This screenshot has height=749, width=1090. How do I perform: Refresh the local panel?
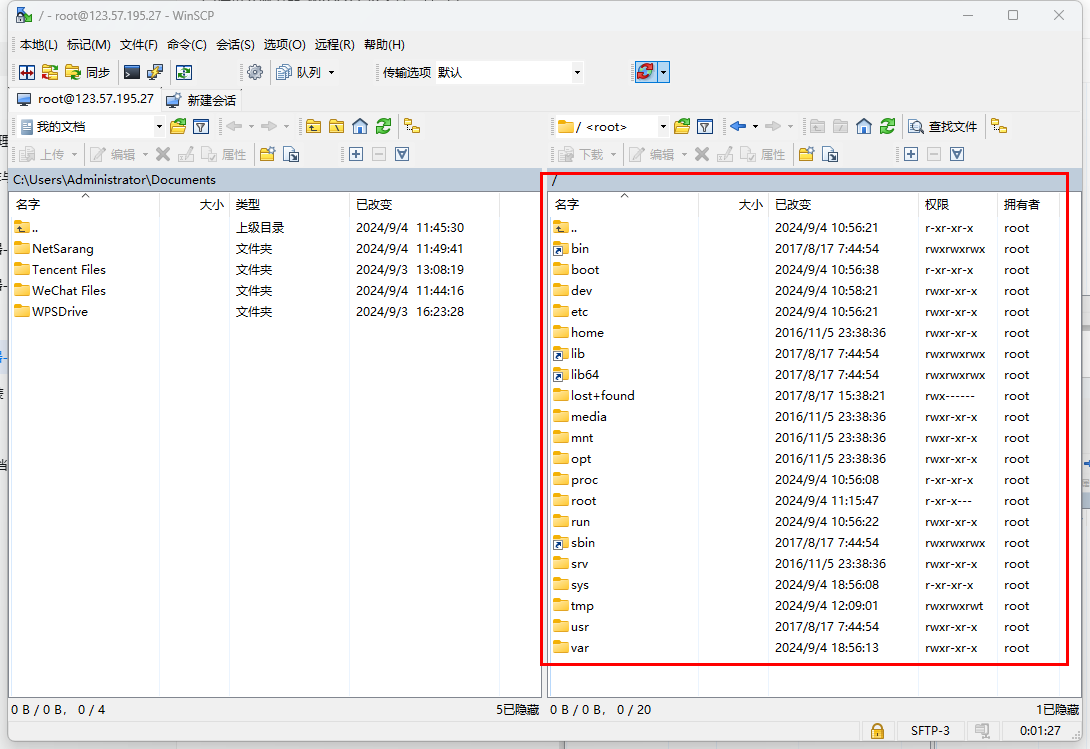point(383,127)
